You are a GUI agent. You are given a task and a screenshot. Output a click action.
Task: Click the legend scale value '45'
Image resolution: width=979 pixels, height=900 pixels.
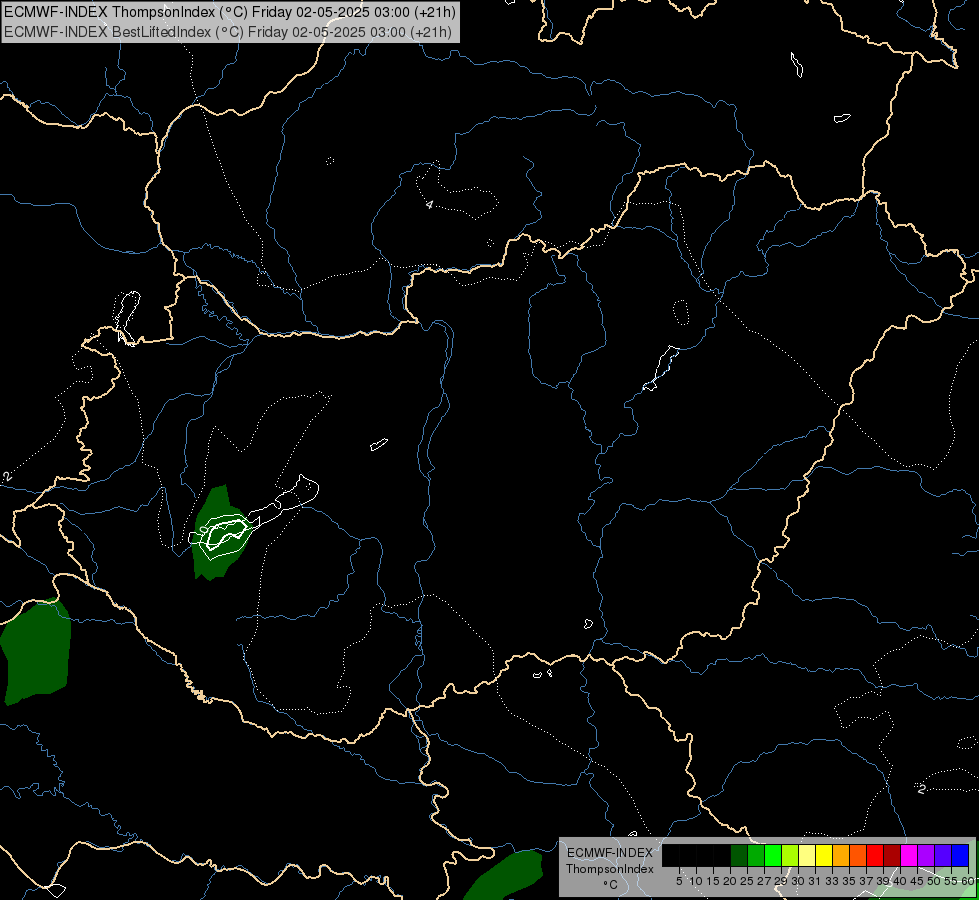click(x=917, y=881)
